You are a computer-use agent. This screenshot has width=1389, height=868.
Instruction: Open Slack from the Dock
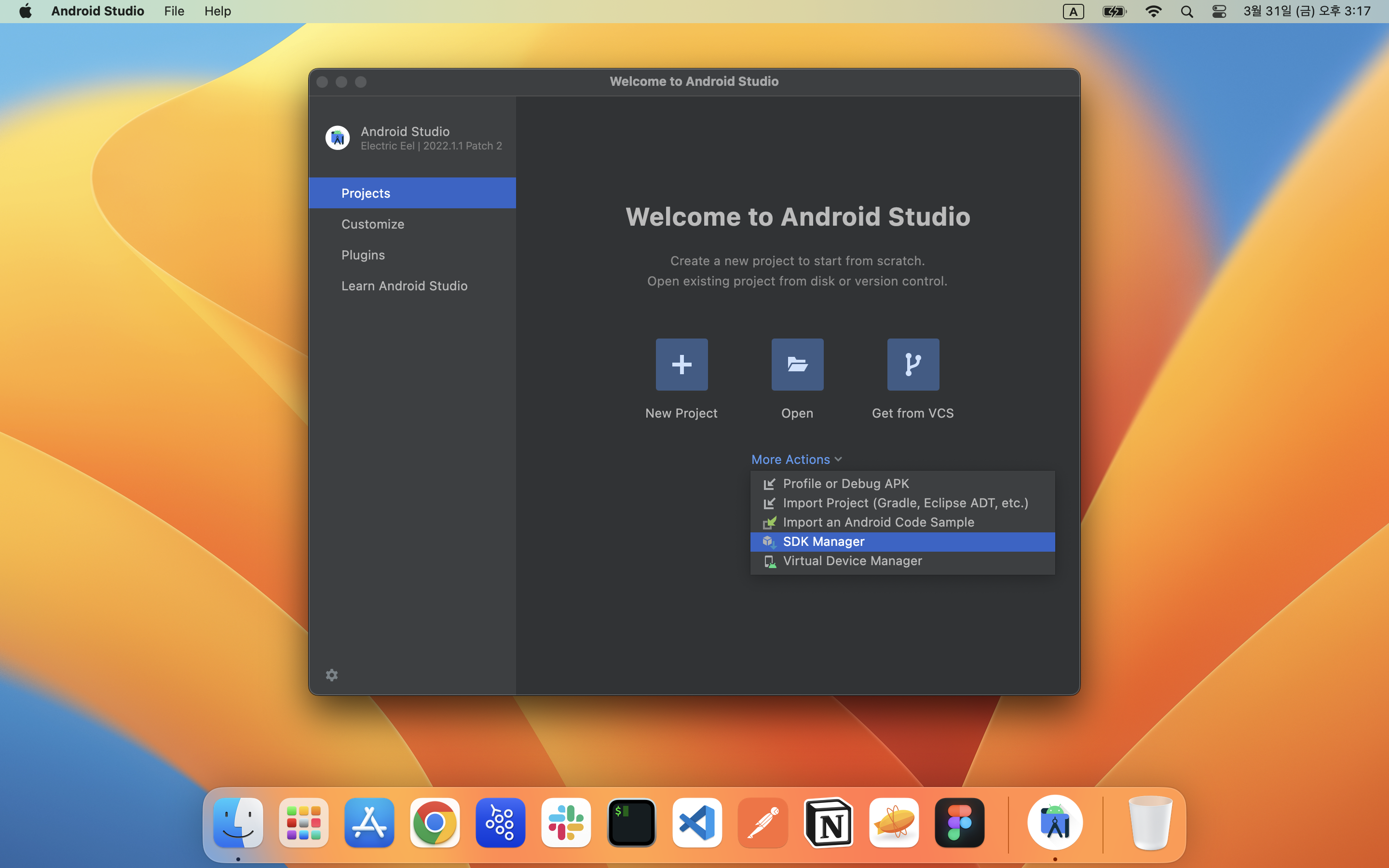tap(566, 823)
